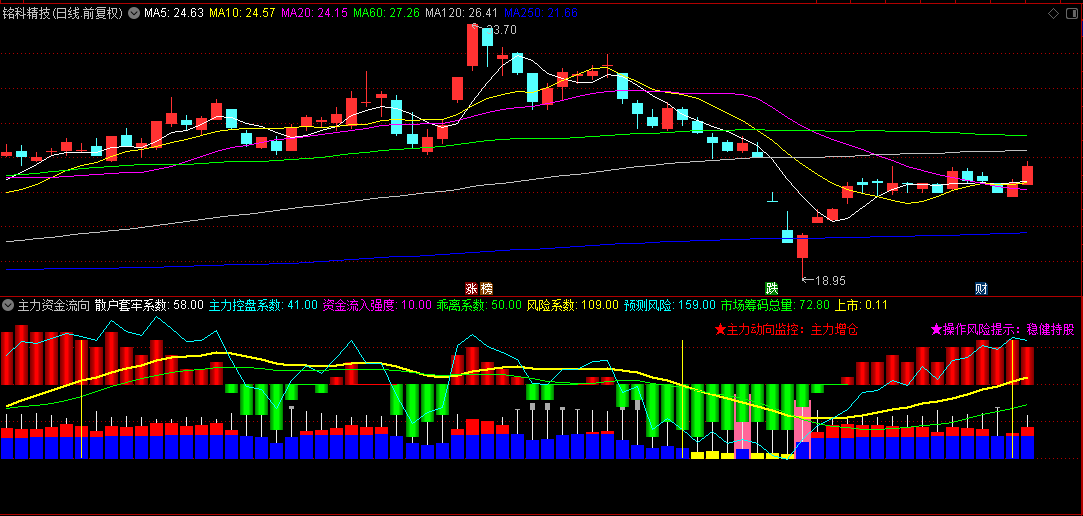Click the 散户套牢系数: 58.00 value
This screenshot has height=516, width=1083.
point(149,305)
